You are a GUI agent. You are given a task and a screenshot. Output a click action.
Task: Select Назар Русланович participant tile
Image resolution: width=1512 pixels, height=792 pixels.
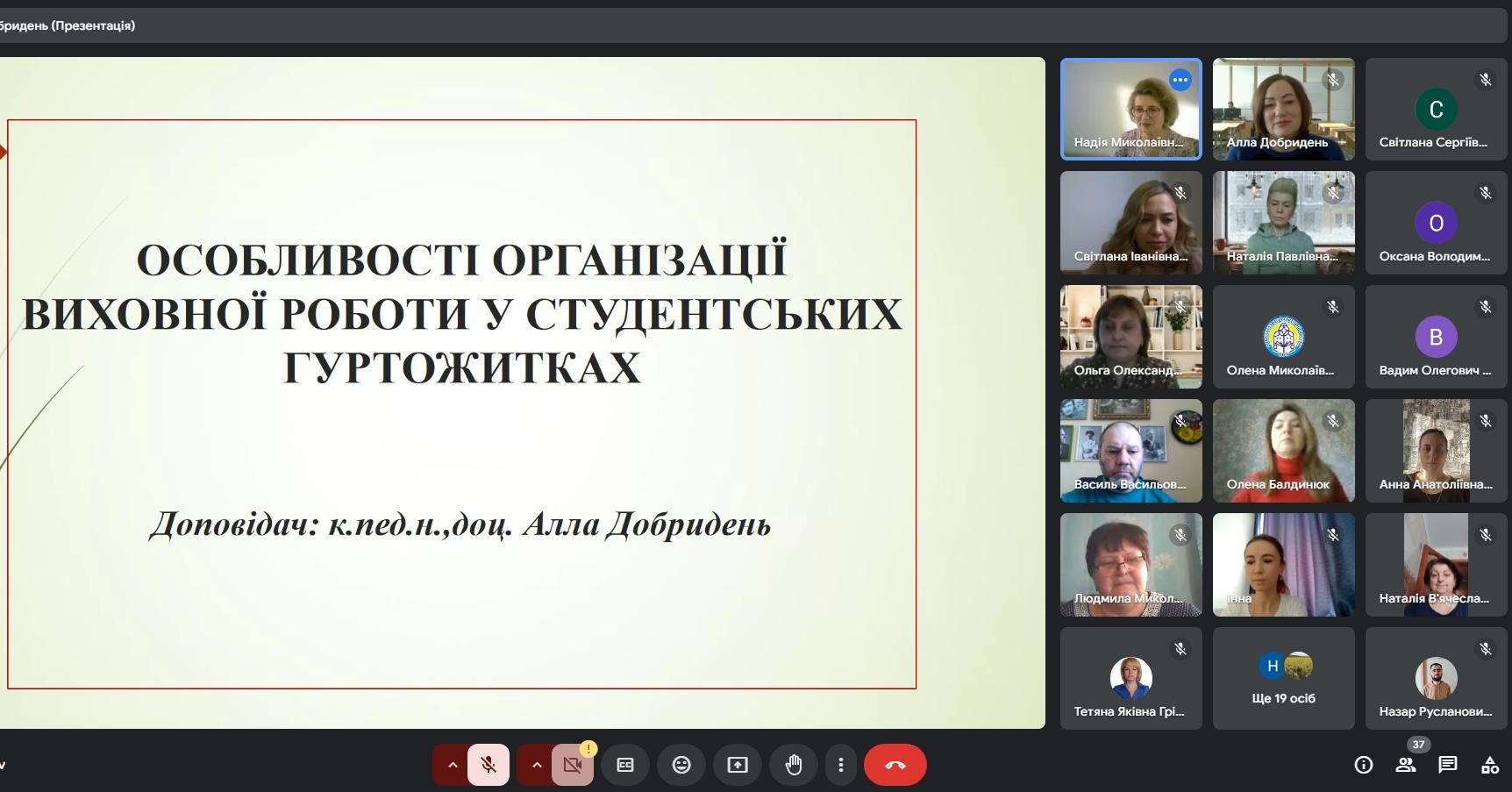(1437, 678)
